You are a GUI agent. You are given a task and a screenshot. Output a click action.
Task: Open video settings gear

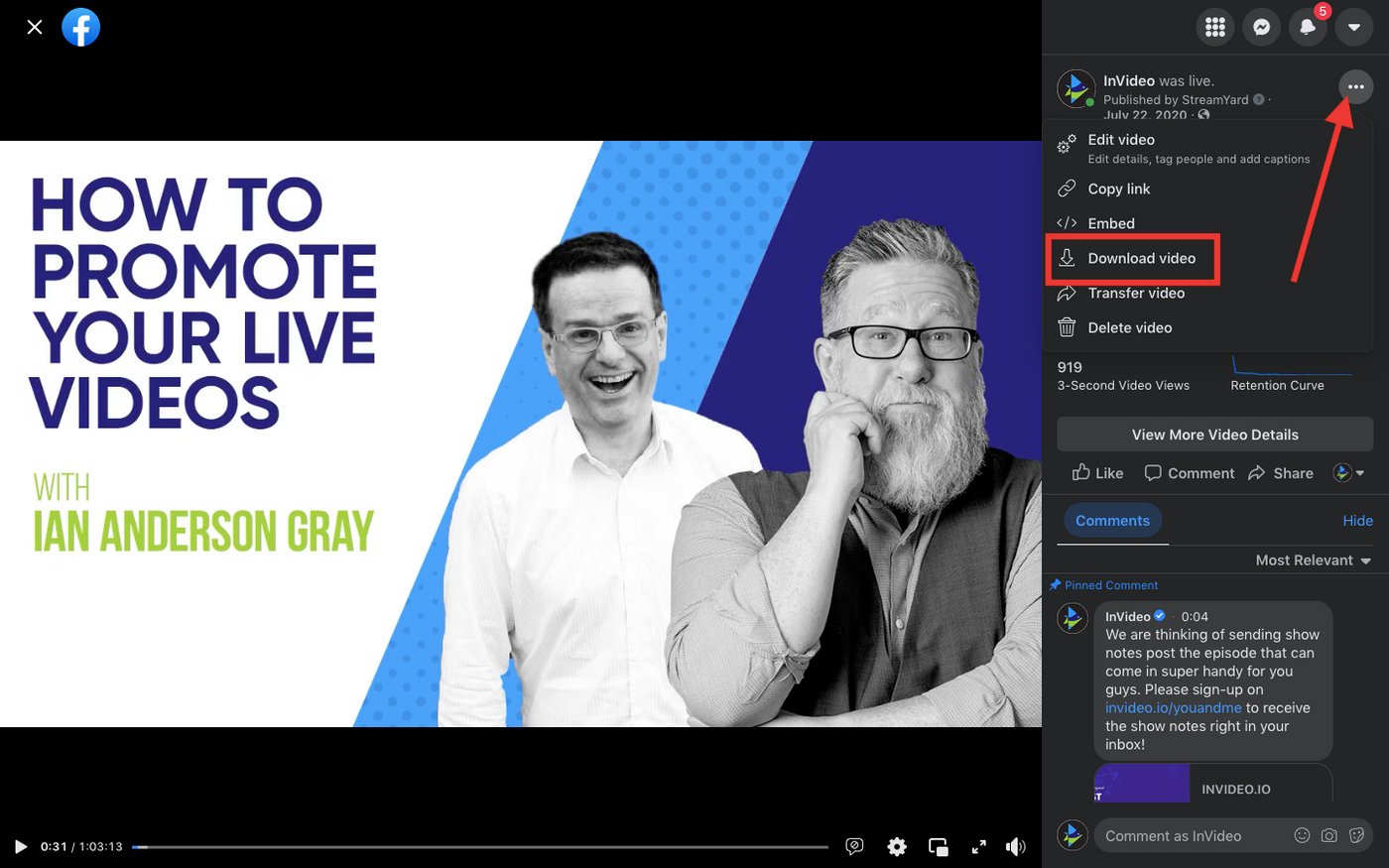897,846
